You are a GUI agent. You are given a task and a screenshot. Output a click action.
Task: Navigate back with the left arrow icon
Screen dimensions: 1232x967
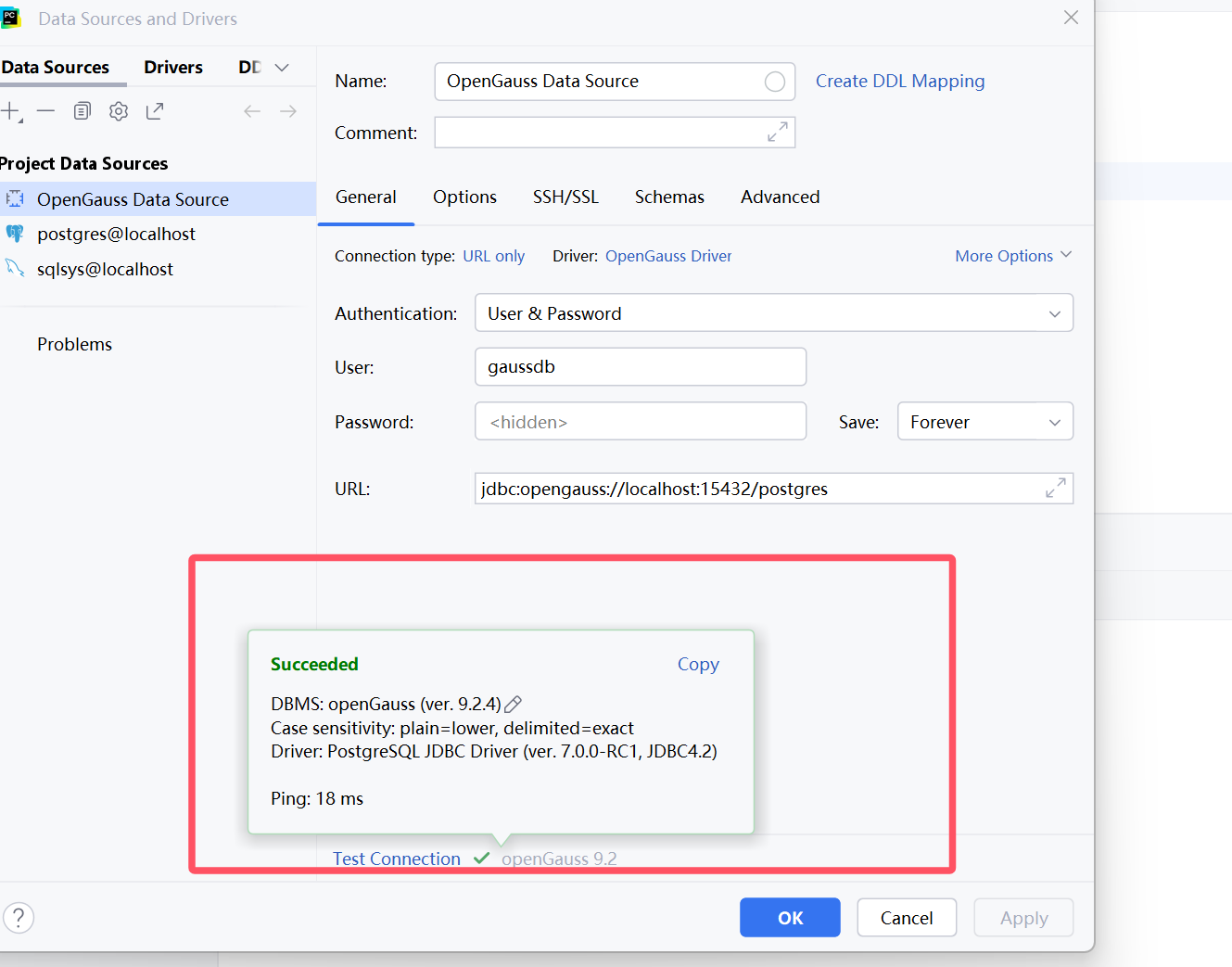[251, 110]
